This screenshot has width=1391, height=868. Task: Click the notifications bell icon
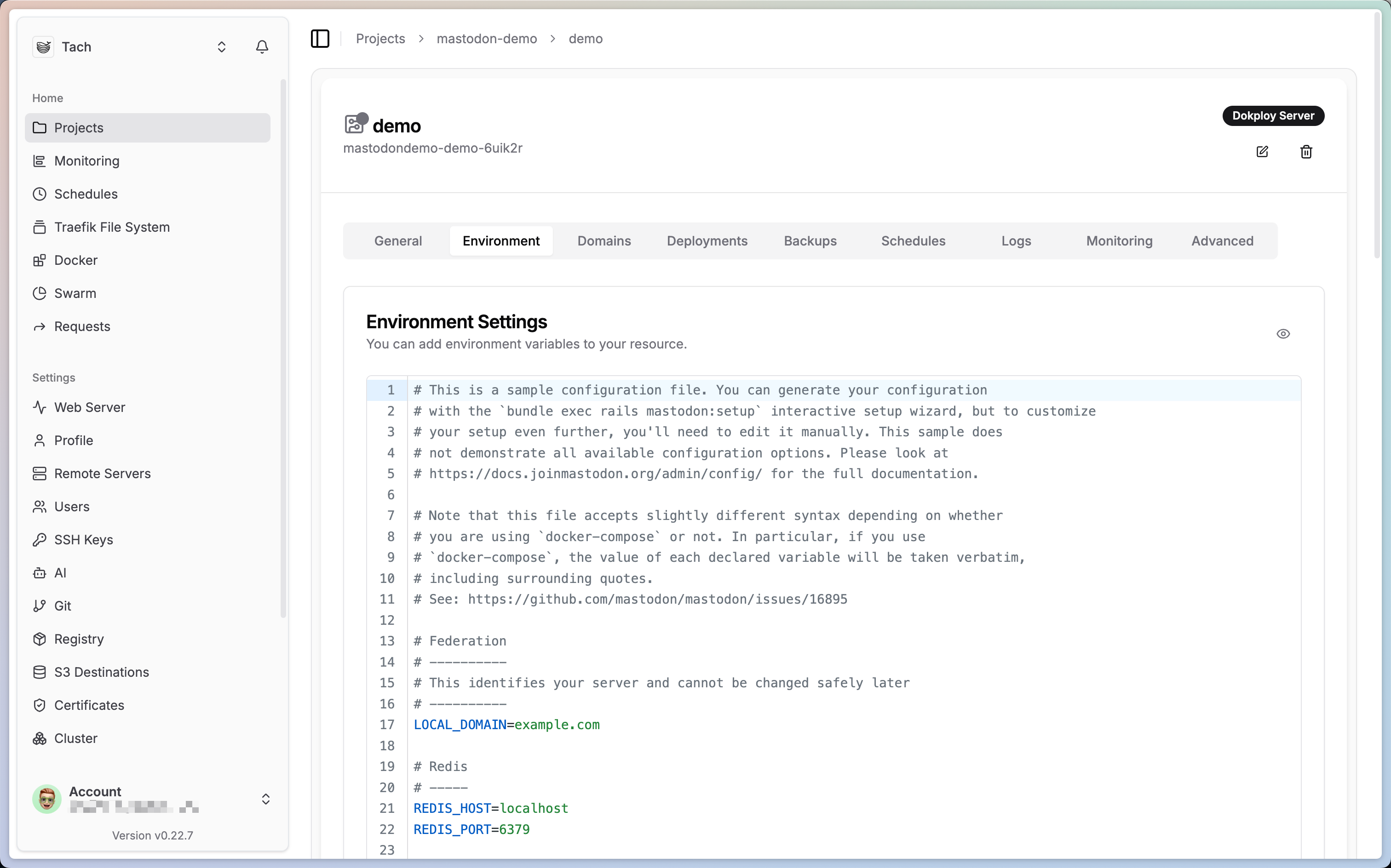(262, 46)
